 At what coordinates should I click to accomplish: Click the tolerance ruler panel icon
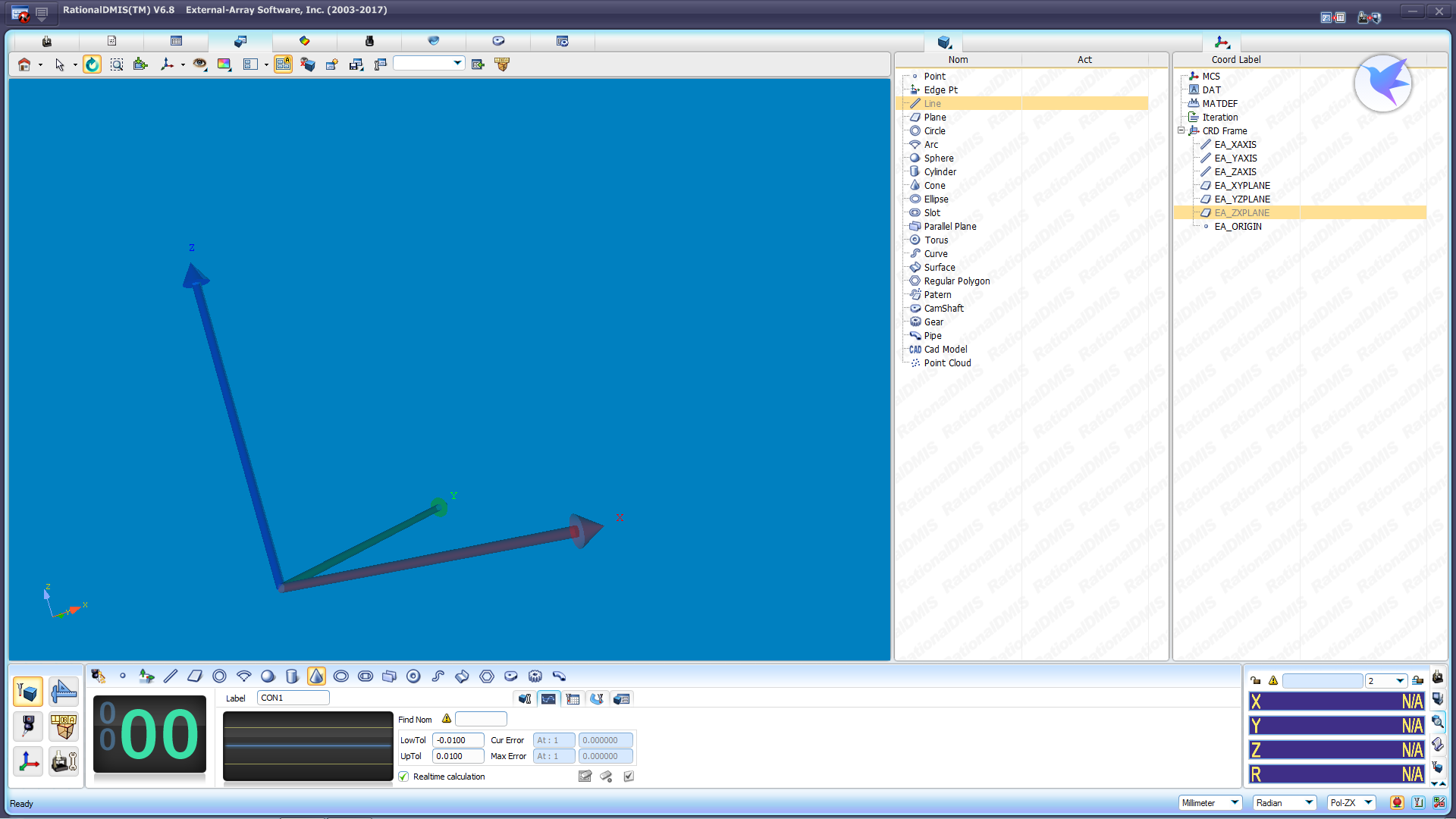point(64,692)
